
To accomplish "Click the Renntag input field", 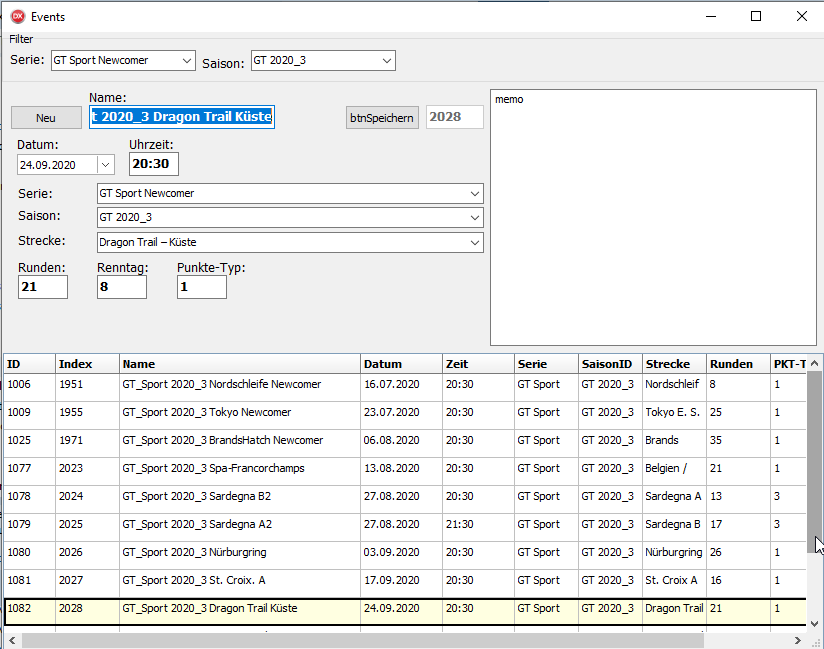I will pos(121,287).
